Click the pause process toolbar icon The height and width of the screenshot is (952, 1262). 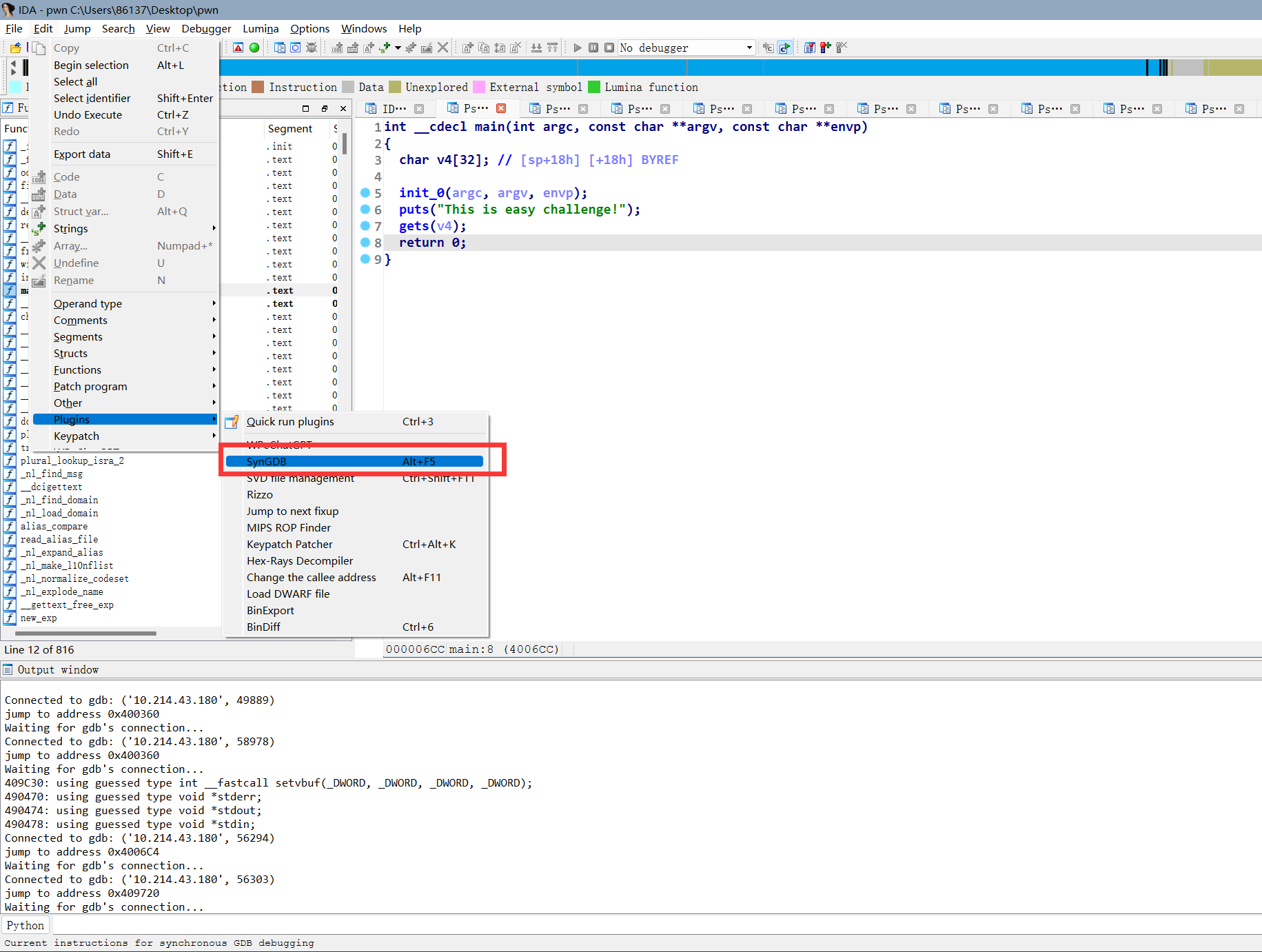(593, 48)
